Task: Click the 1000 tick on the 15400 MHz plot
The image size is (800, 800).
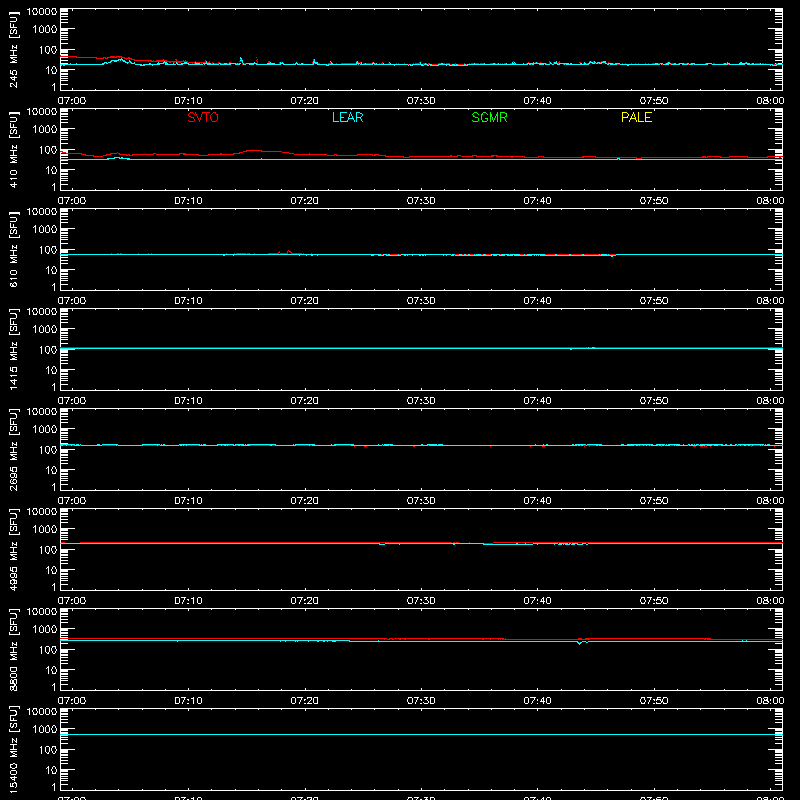Action: [45, 730]
